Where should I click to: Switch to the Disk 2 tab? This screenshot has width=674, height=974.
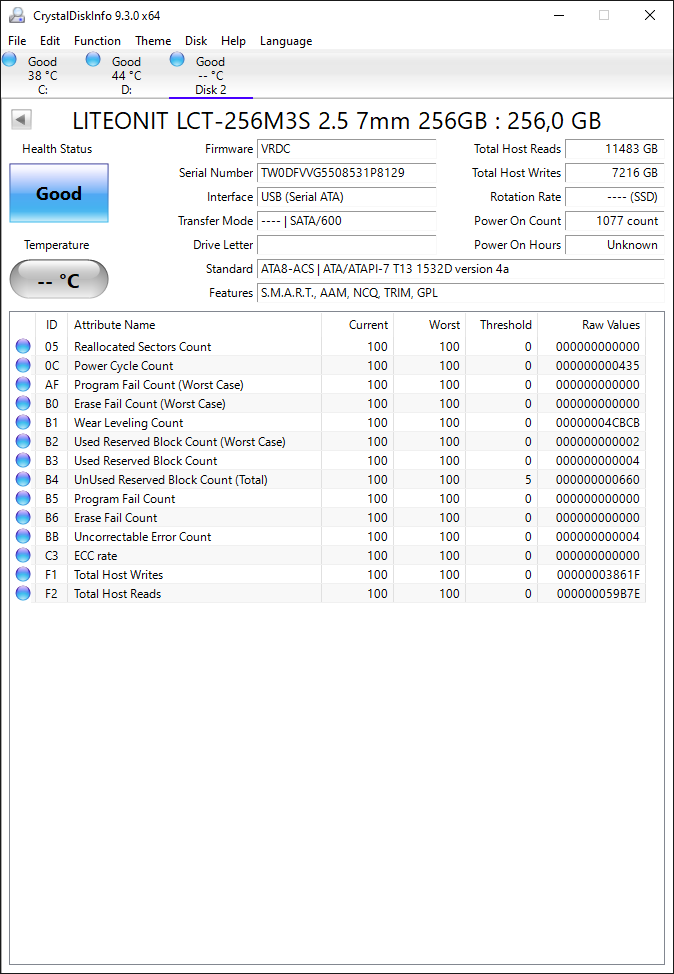pos(211,75)
